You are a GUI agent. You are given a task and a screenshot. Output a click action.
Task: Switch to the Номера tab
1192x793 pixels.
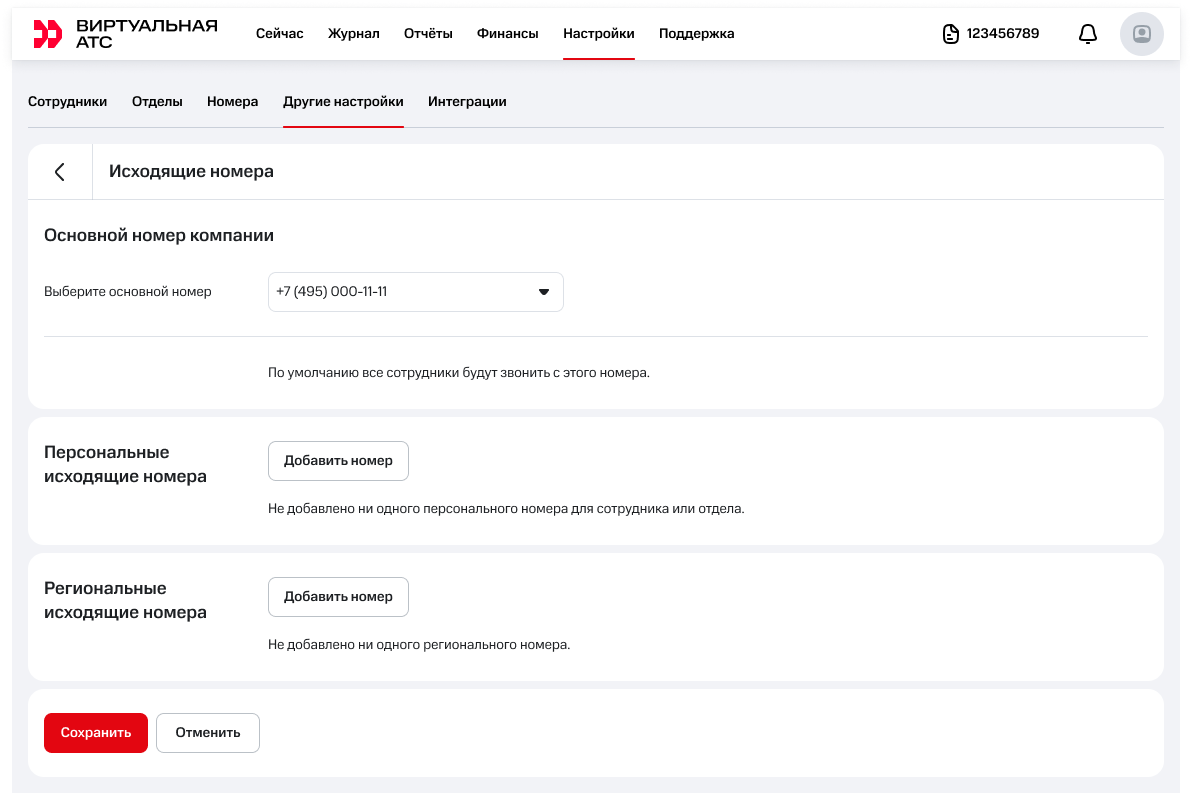[232, 102]
